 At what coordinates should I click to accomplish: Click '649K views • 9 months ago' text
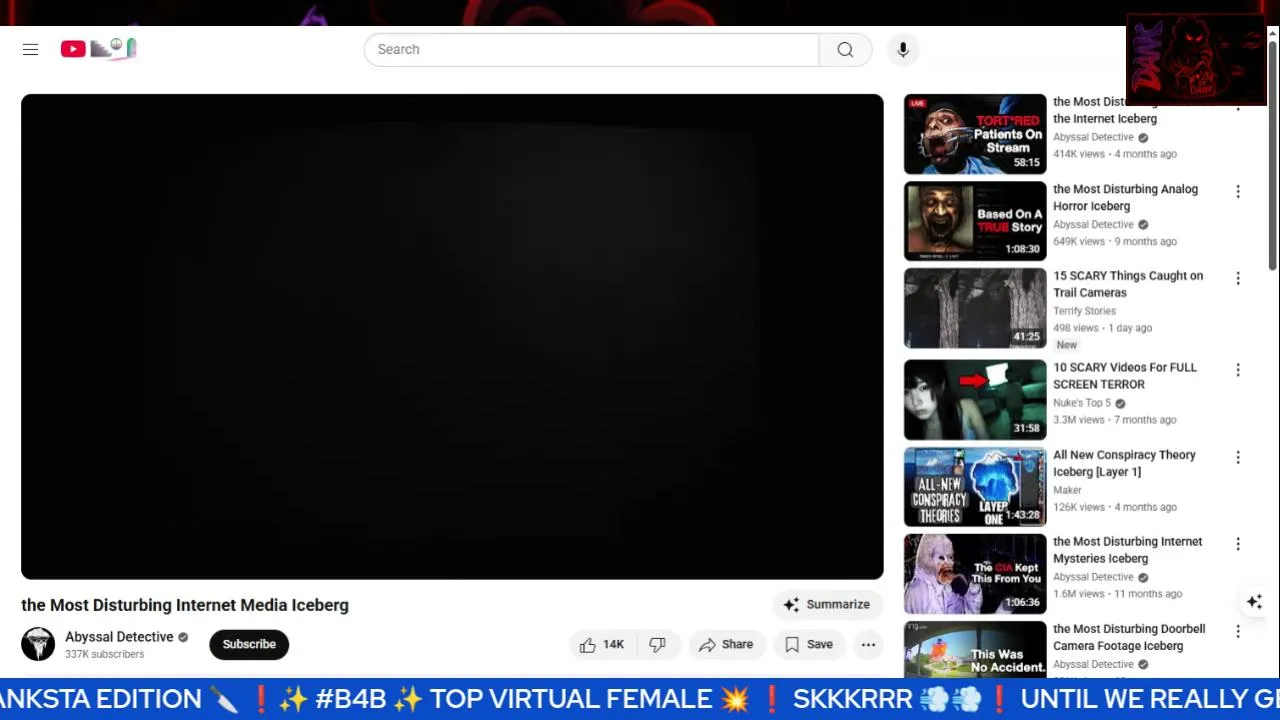click(x=1115, y=241)
